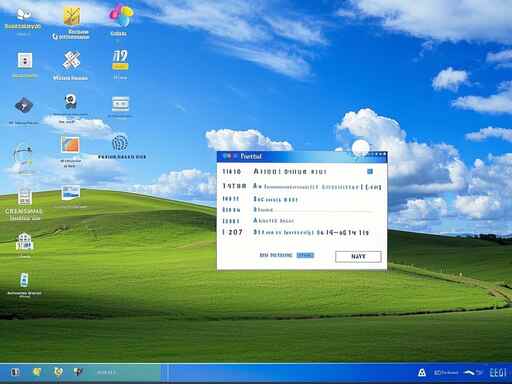512x384 pixels.
Task: Open the colorful music note balloons icon
Action: (x=120, y=15)
